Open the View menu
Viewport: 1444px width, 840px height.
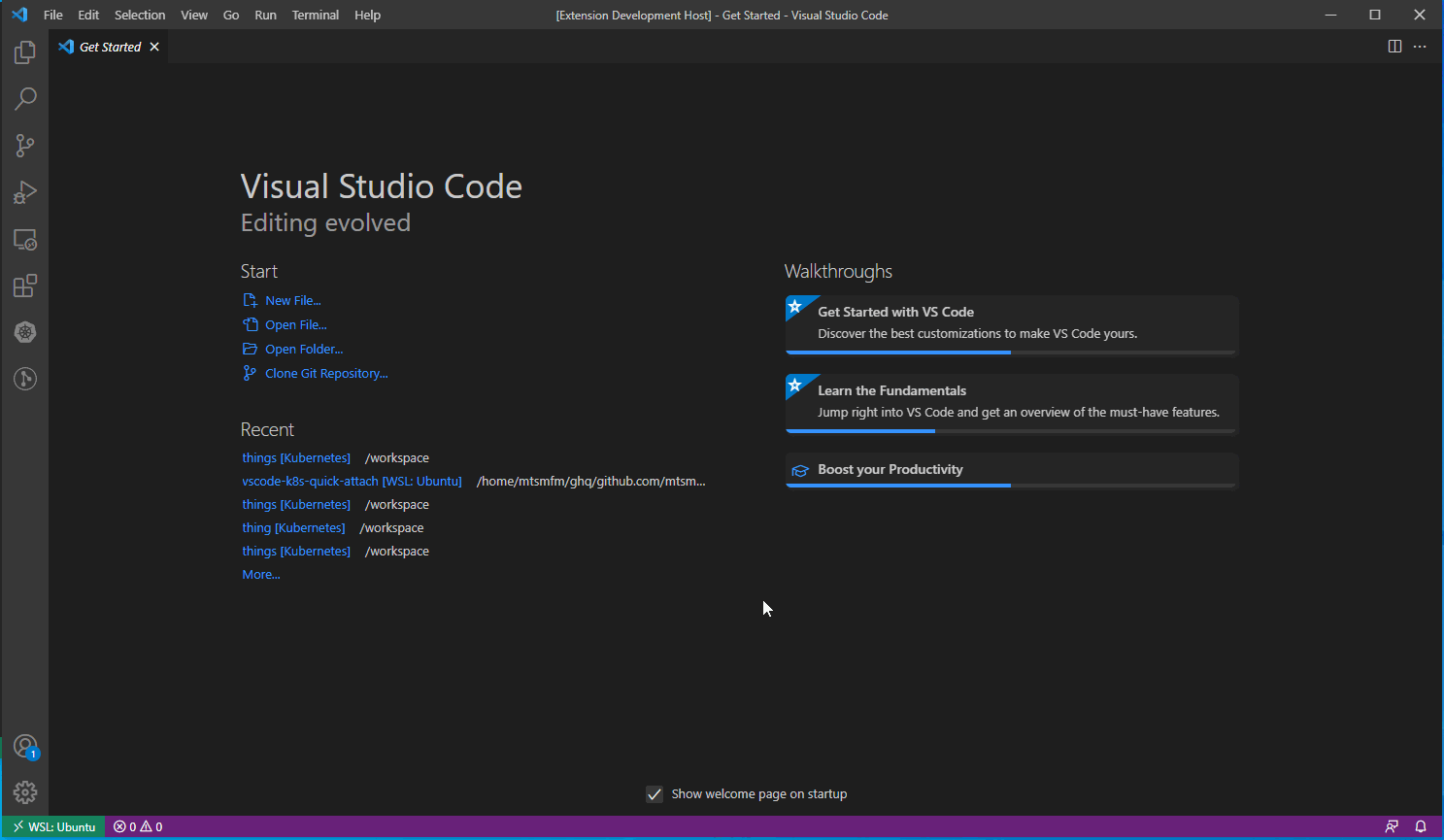(194, 15)
